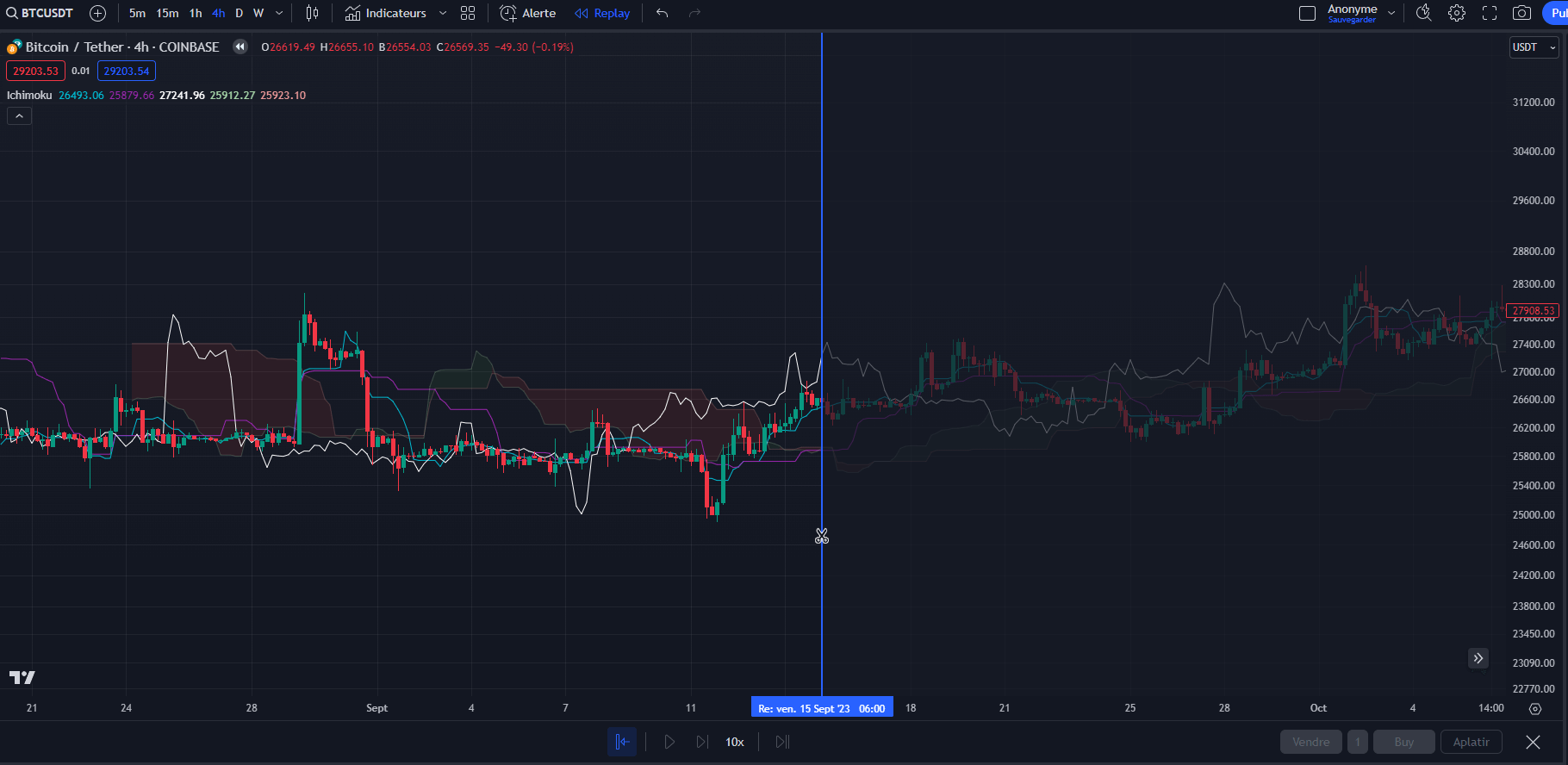Click the replay jump-to-bar selector button
This screenshot has width=1568, height=765.
(622, 742)
